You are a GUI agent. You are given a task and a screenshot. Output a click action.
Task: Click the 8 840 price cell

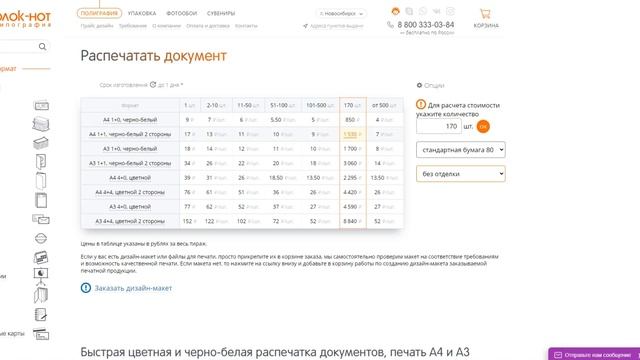point(353,221)
